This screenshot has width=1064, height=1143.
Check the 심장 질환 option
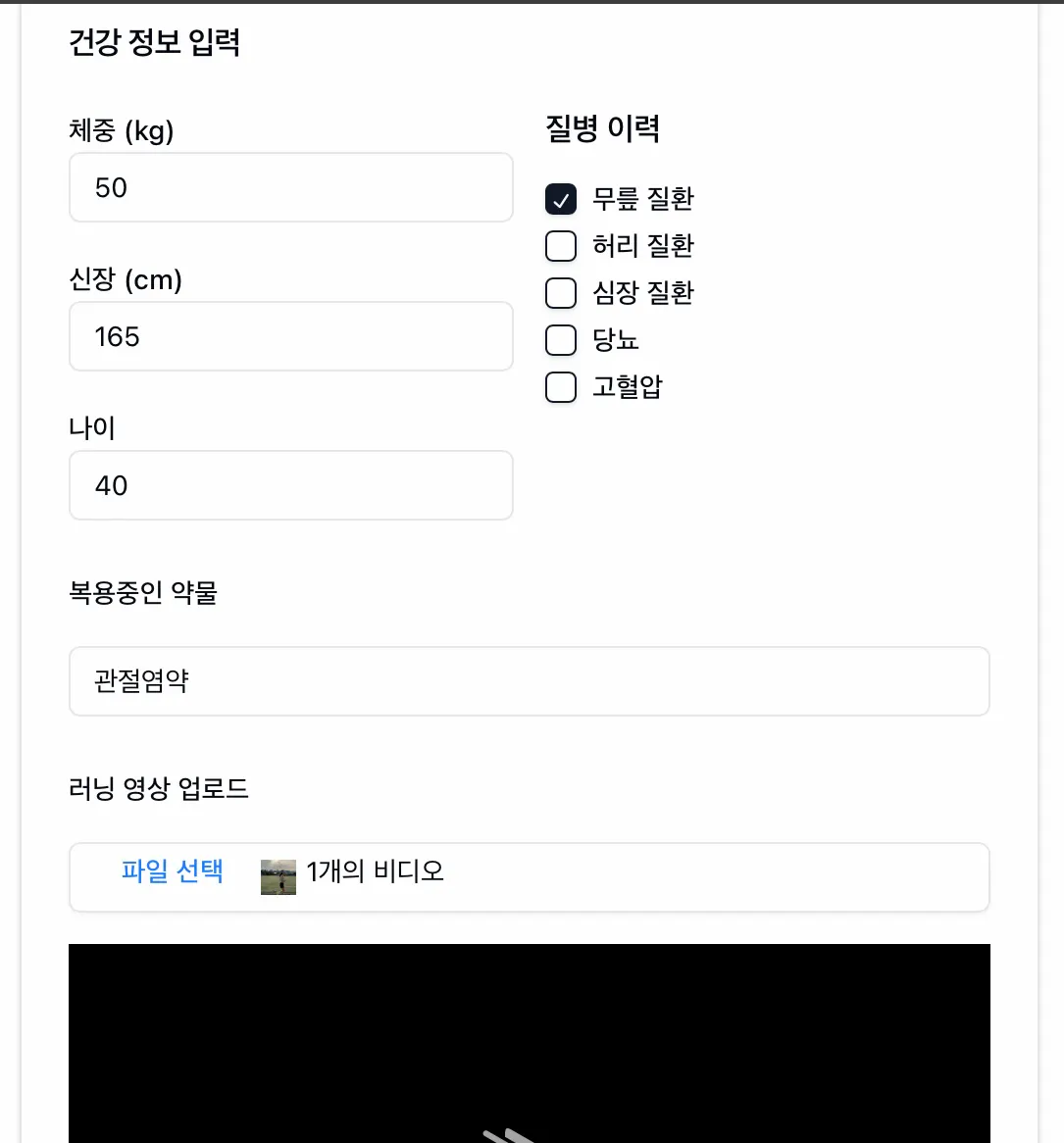[x=560, y=293]
